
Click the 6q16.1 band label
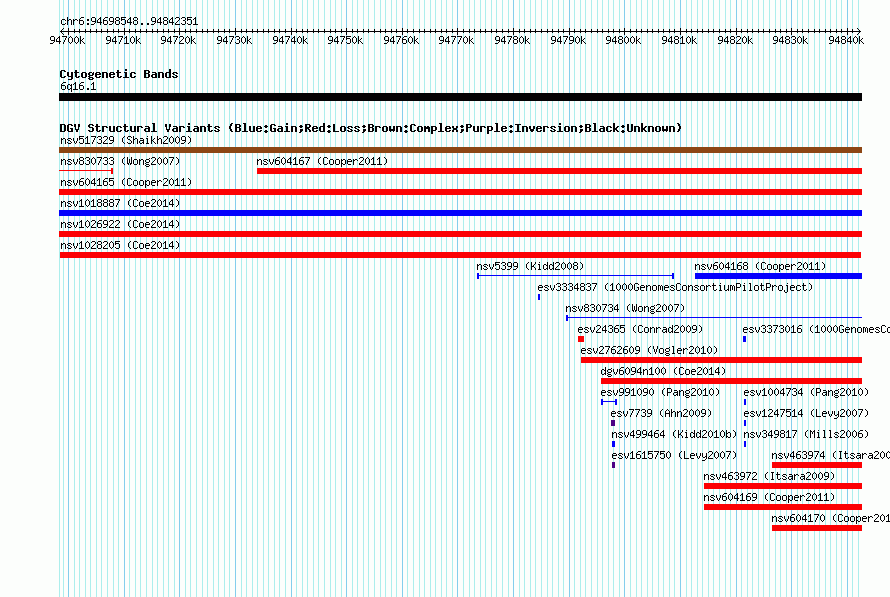78,86
